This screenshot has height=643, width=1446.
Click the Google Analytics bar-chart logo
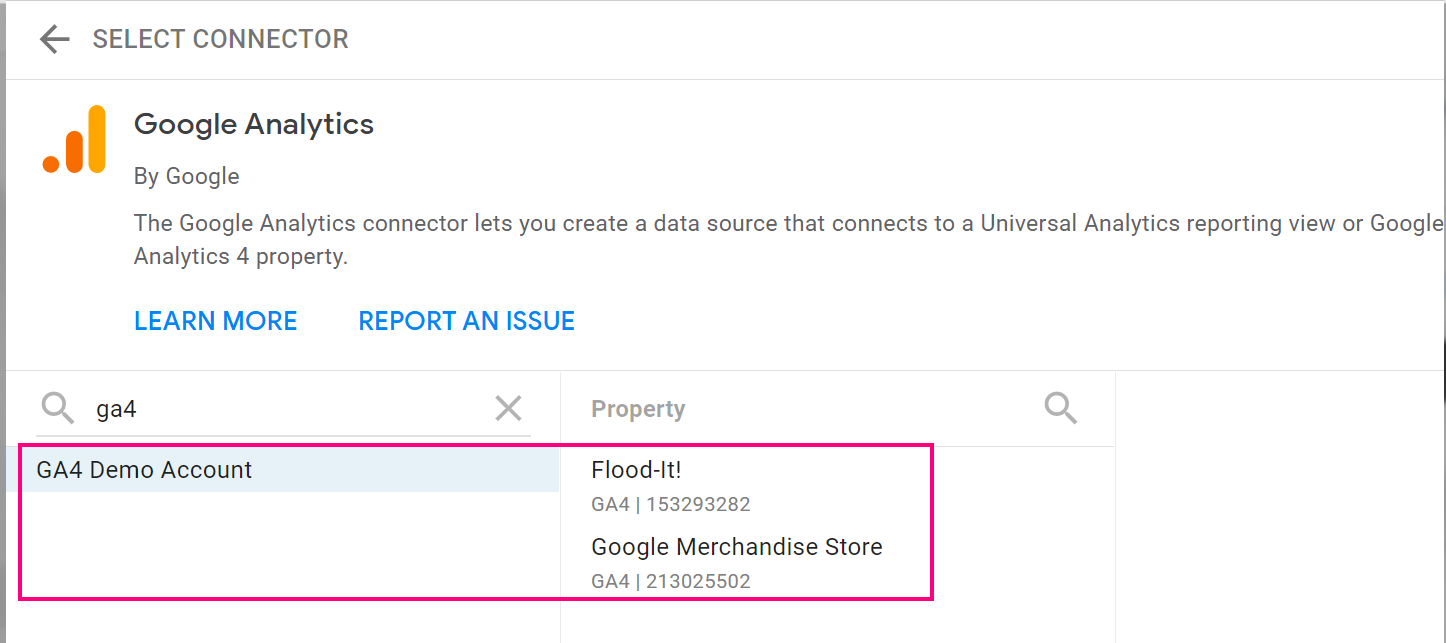tap(75, 140)
